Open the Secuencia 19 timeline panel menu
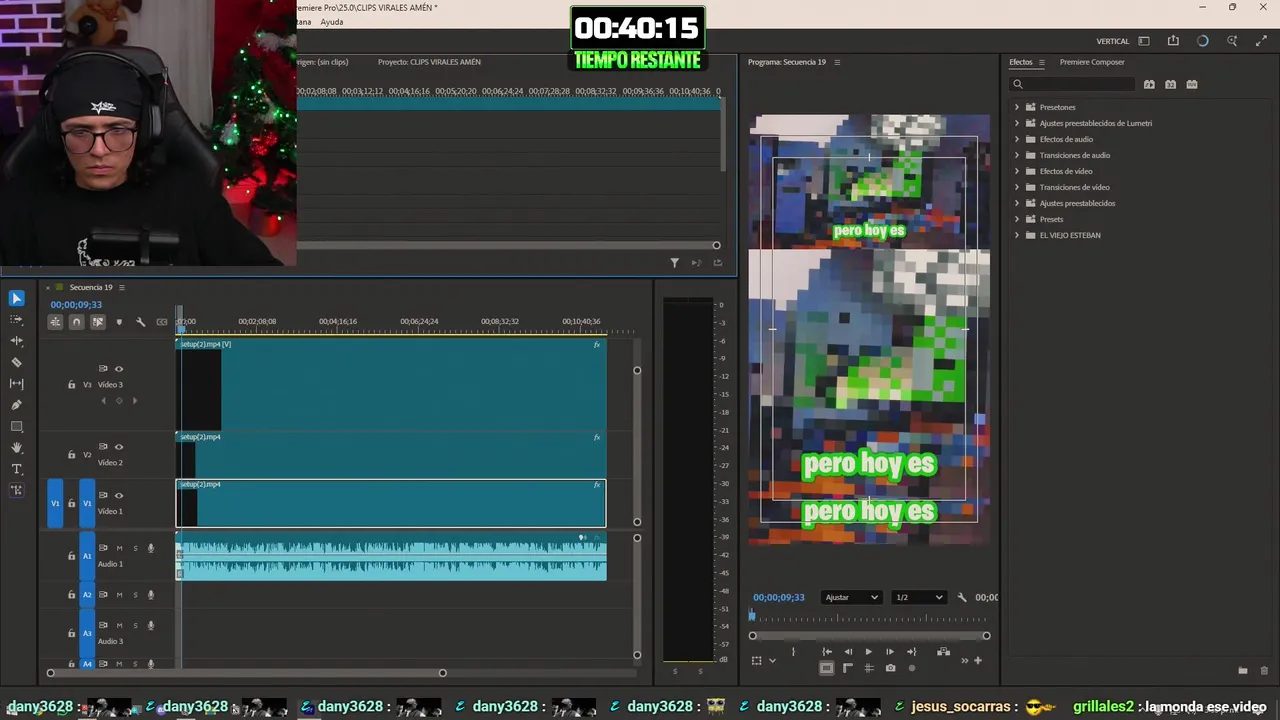Viewport: 1280px width, 720px height. [x=122, y=287]
